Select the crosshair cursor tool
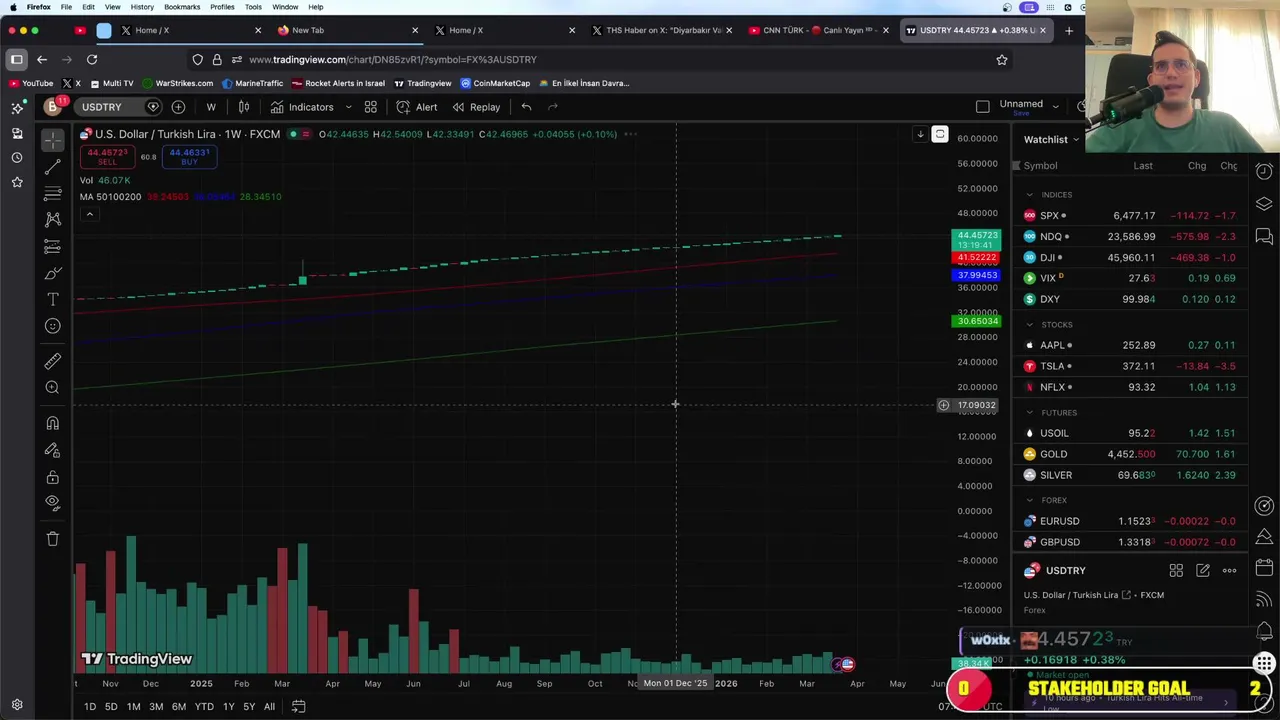Viewport: 1280px width, 720px height. tap(53, 141)
